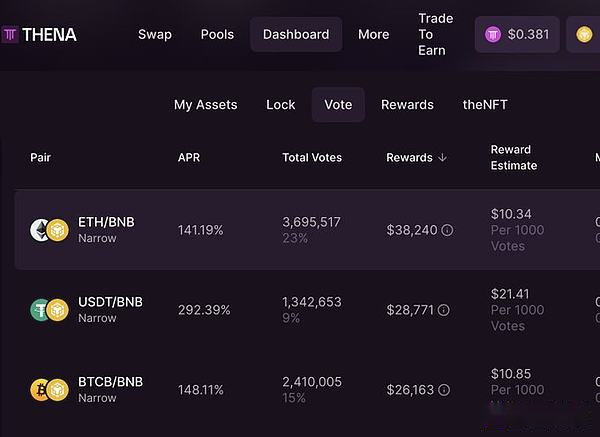600x437 pixels.
Task: Open the Swap page
Action: [x=155, y=34]
